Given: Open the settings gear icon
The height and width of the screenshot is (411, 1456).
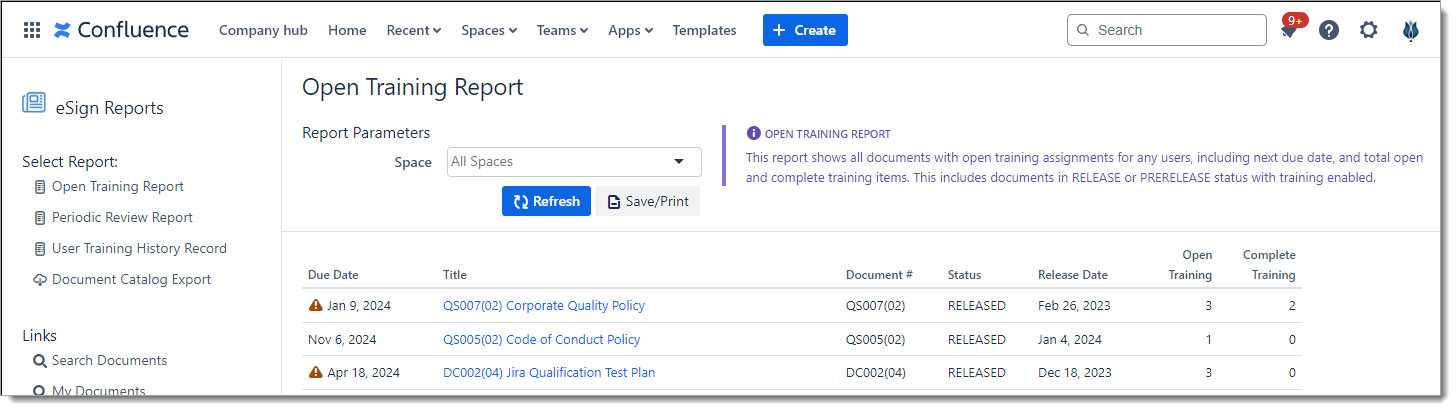Looking at the screenshot, I should pyautogui.click(x=1369, y=30).
